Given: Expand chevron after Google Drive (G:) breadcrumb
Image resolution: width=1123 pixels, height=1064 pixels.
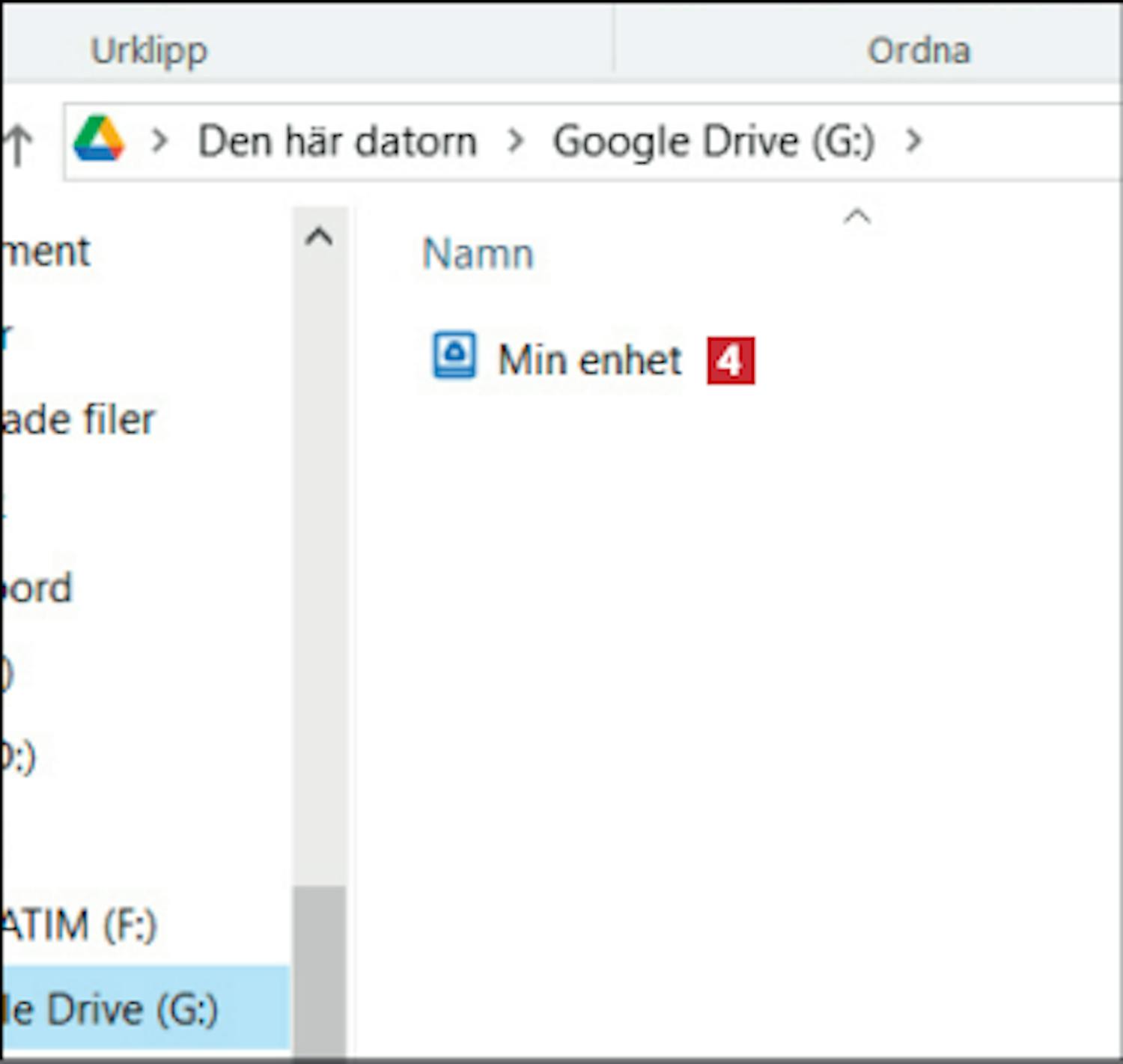Looking at the screenshot, I should pyautogui.click(x=913, y=141).
